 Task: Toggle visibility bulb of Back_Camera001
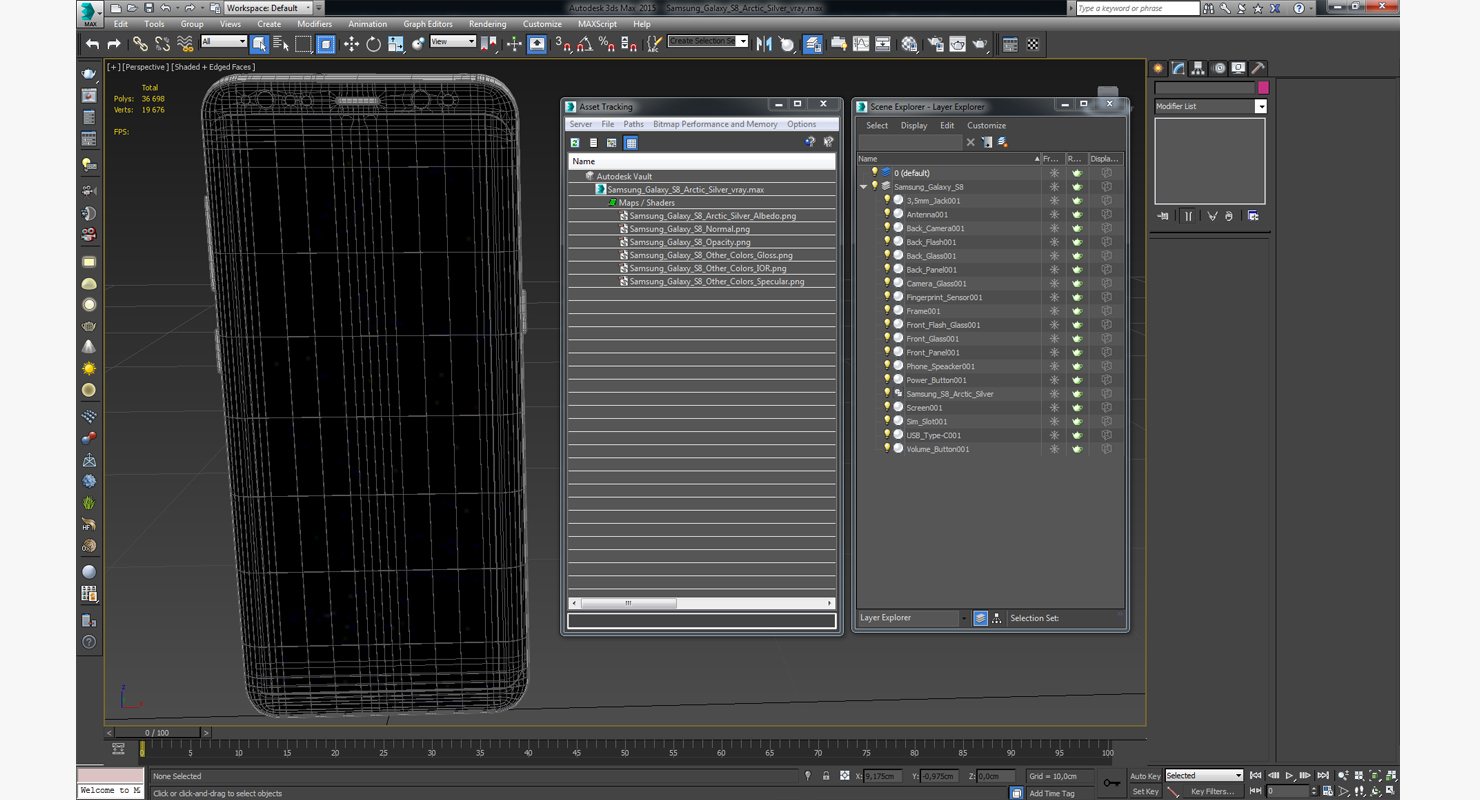pyautogui.click(x=886, y=228)
